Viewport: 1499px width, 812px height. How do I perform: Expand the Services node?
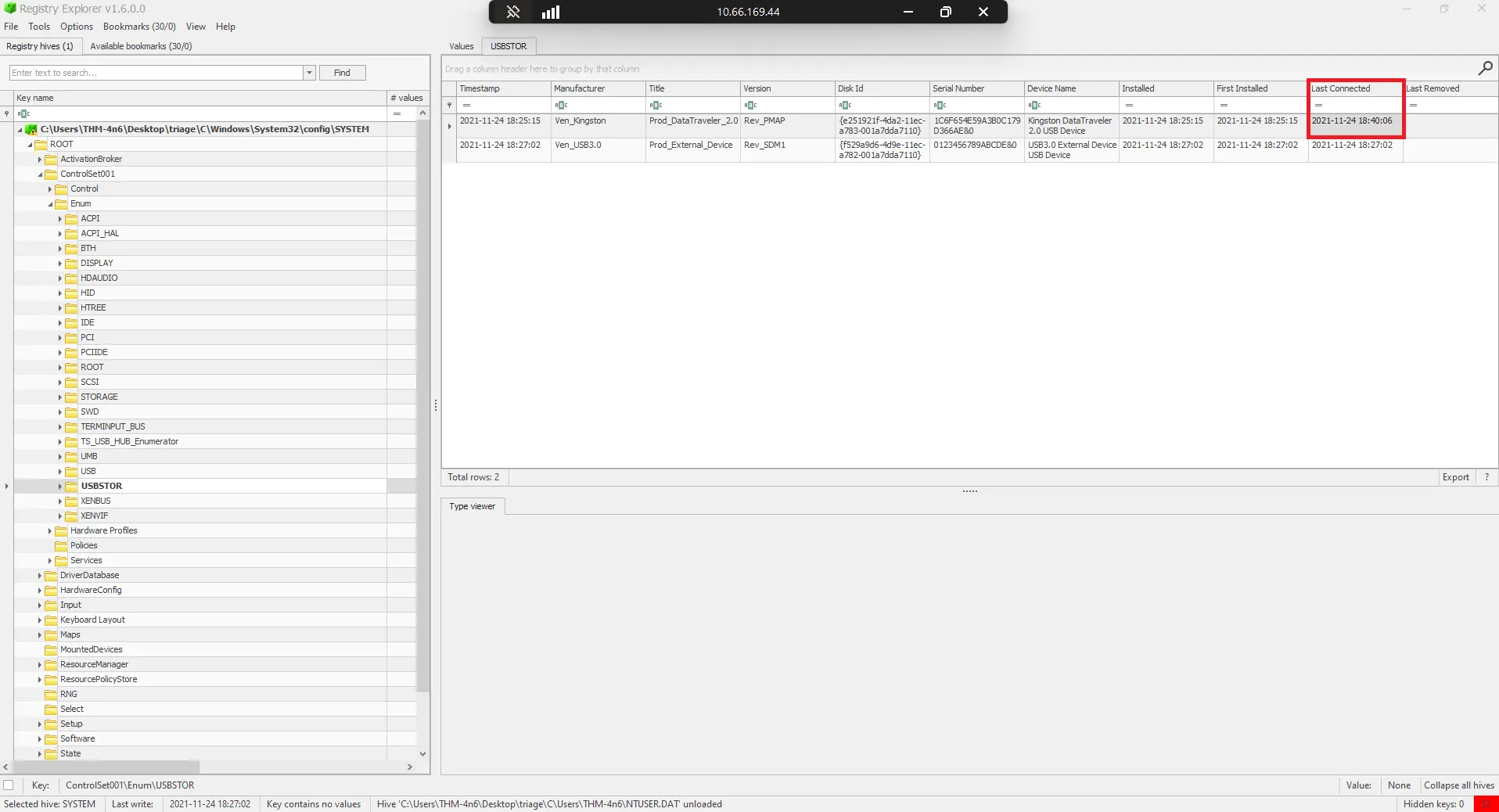50,560
